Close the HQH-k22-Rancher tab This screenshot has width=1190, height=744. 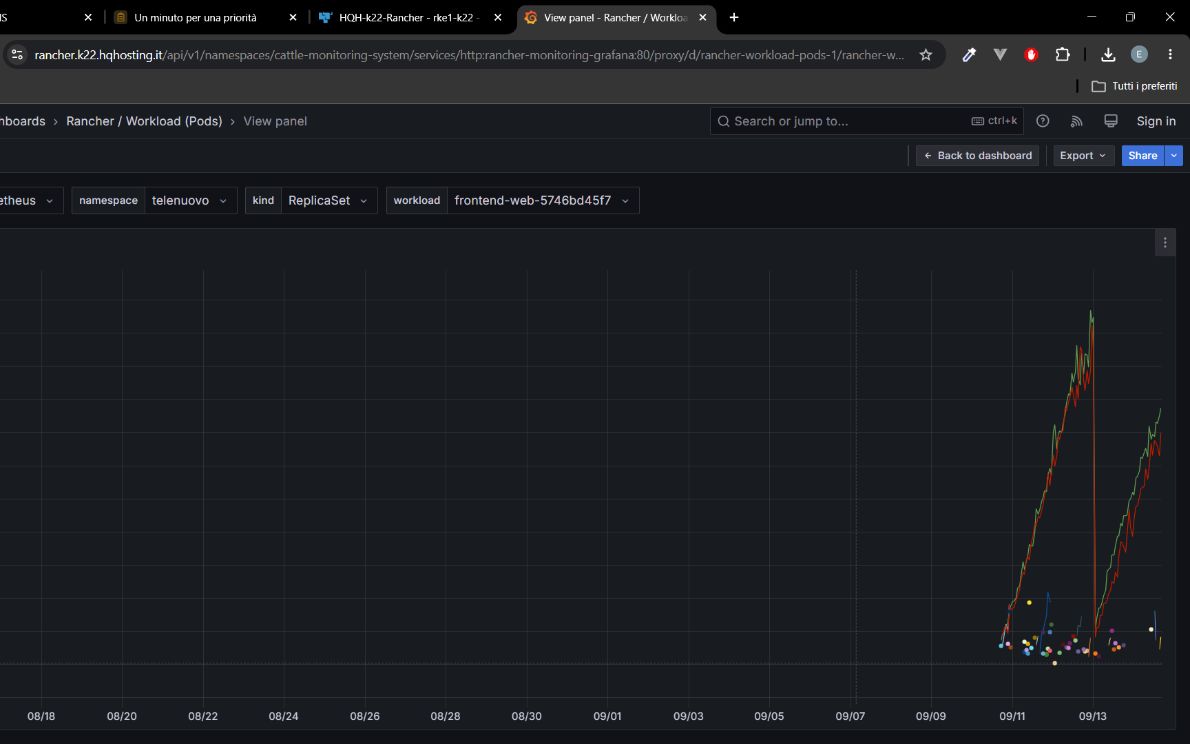point(498,17)
